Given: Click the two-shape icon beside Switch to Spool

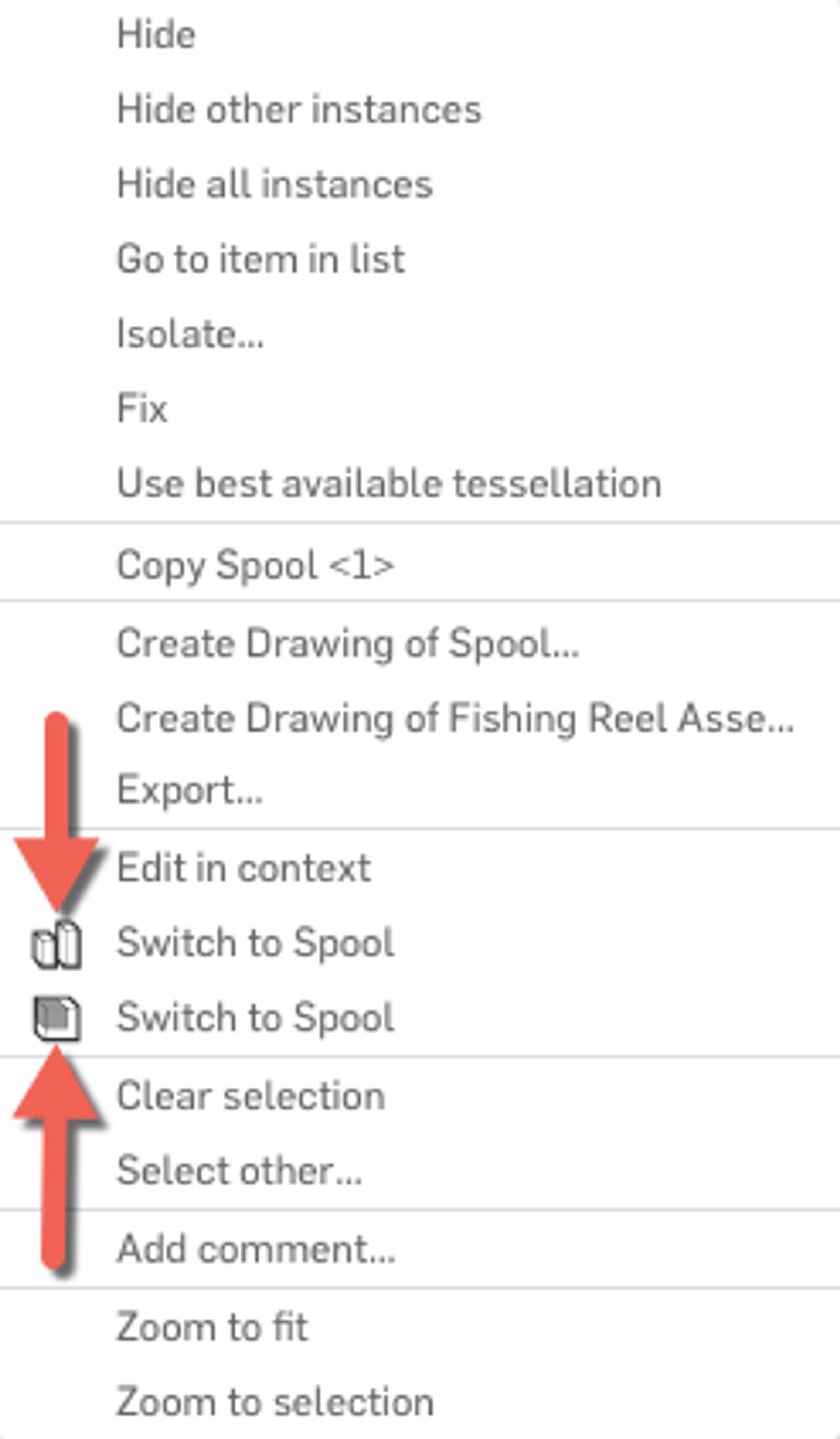Looking at the screenshot, I should point(56,944).
